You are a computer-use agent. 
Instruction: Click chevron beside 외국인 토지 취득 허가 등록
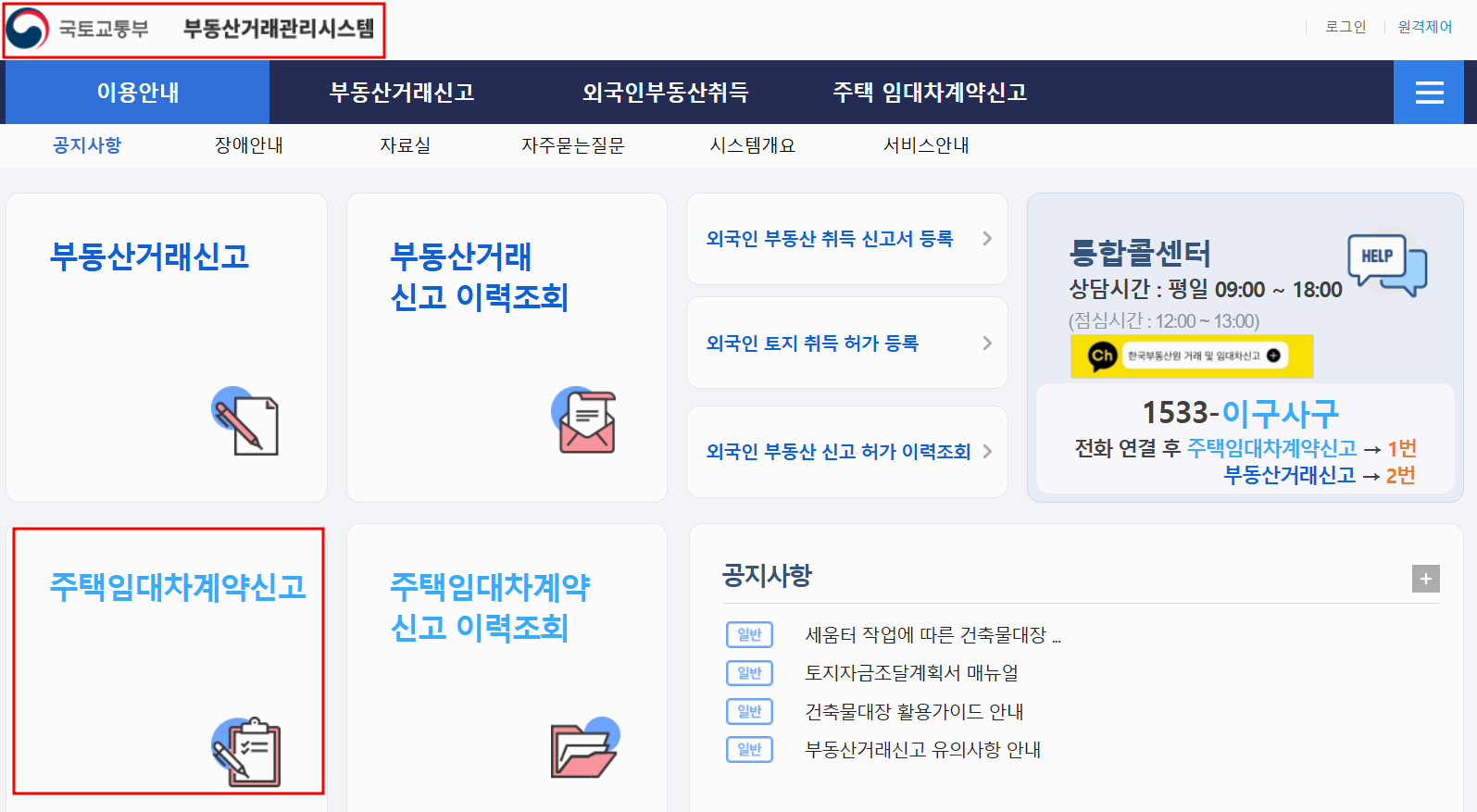(x=987, y=344)
